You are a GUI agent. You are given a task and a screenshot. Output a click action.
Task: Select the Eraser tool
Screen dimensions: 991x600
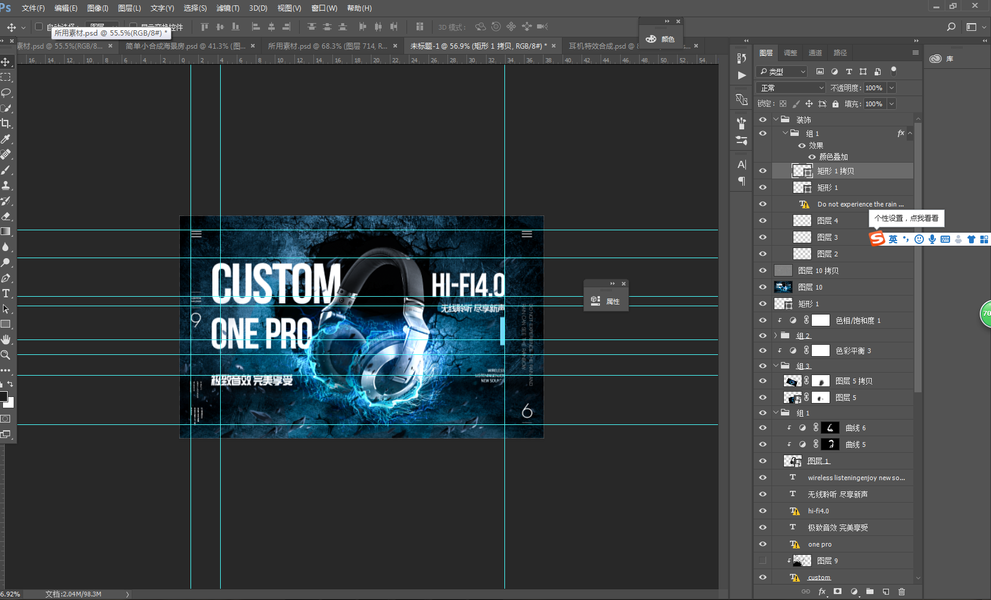[6, 216]
